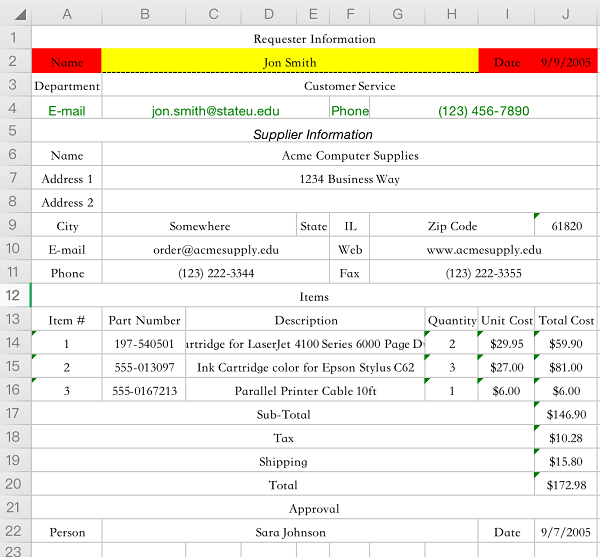Viewport: 600px width, 557px height.
Task: Click the 'Address 2' label cell
Action: [x=67, y=202]
